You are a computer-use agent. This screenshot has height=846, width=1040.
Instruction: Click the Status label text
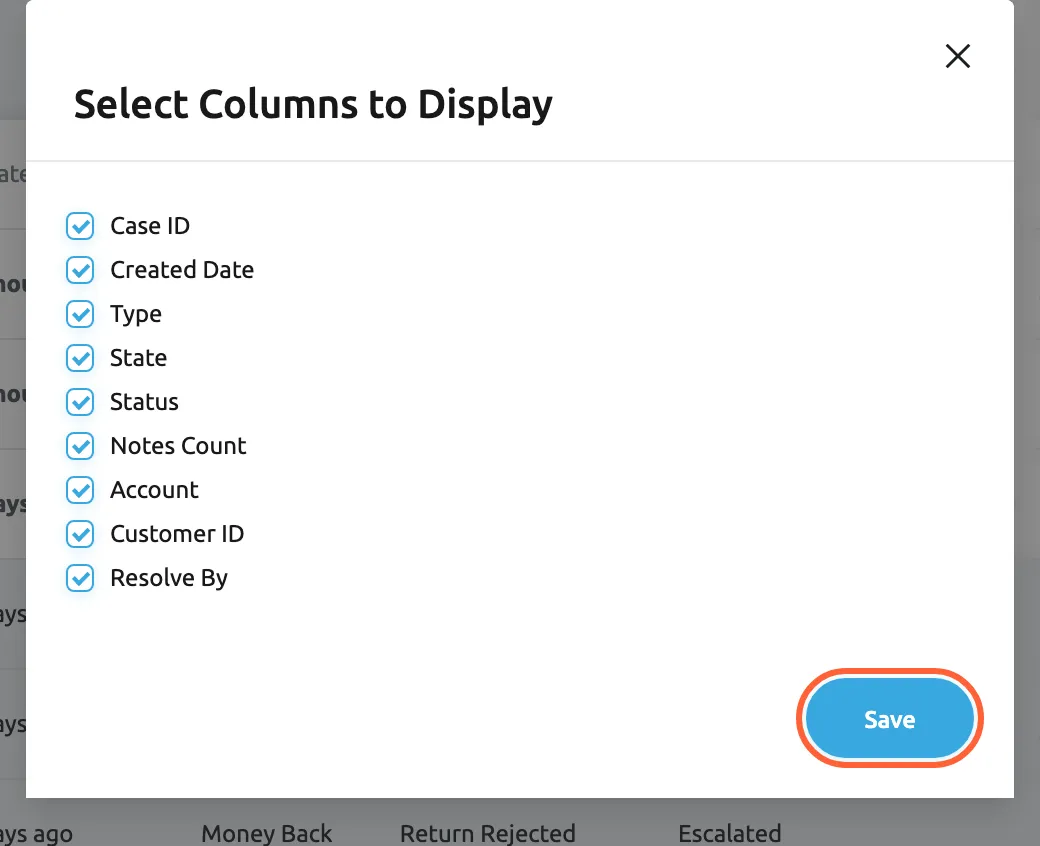[x=144, y=402]
